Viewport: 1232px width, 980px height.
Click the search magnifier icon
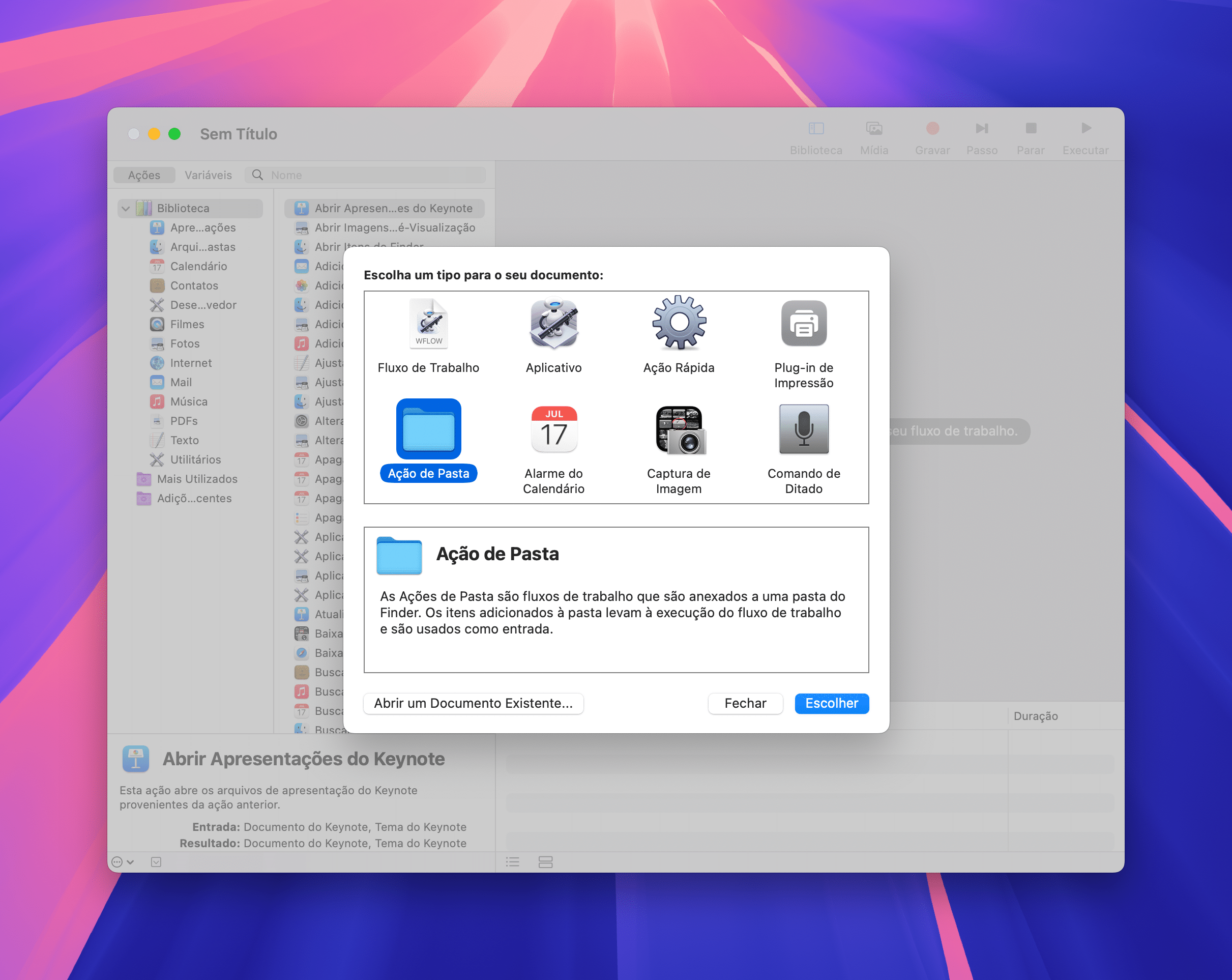[258, 175]
